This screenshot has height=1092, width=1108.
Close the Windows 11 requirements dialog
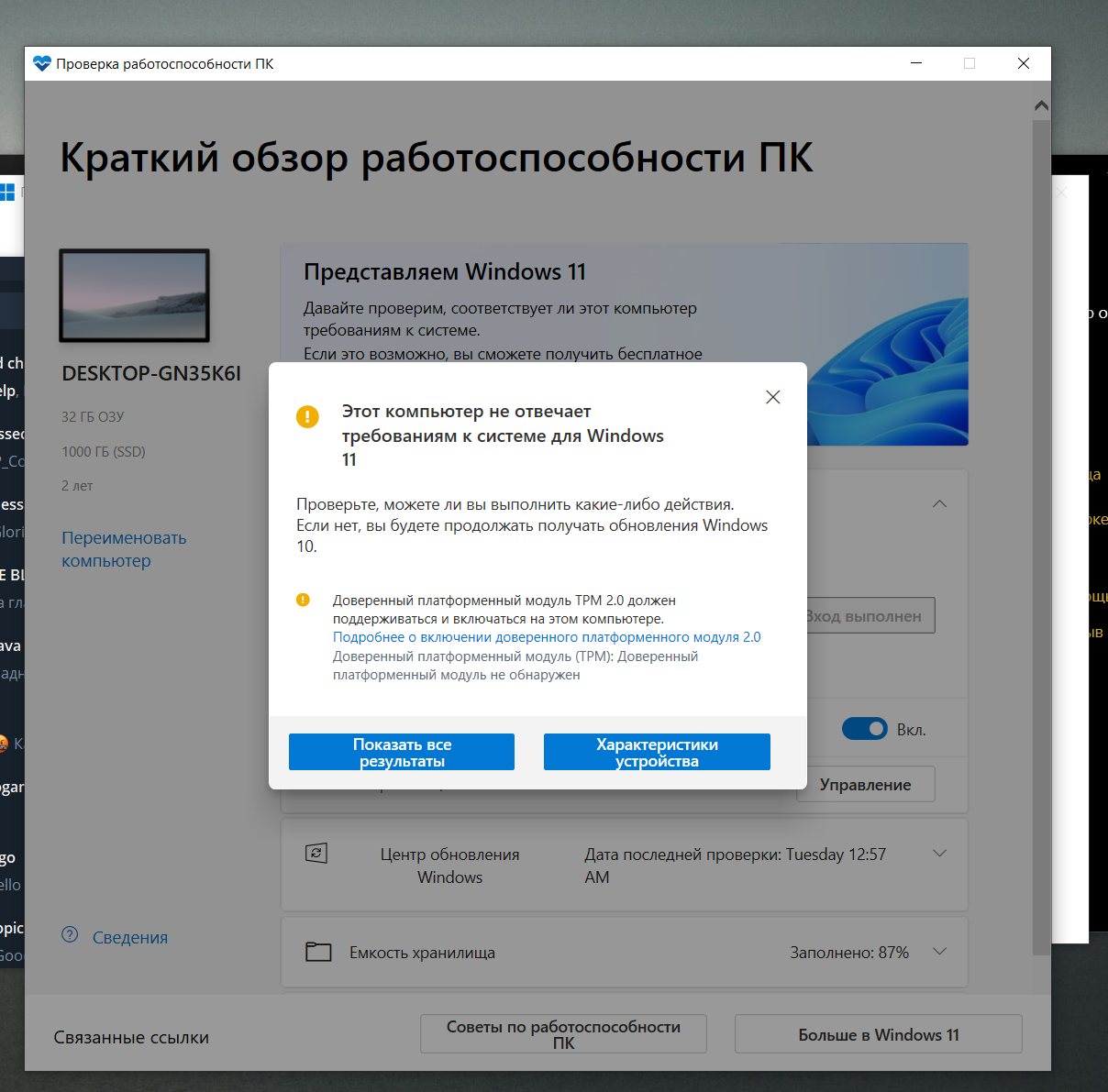773,397
